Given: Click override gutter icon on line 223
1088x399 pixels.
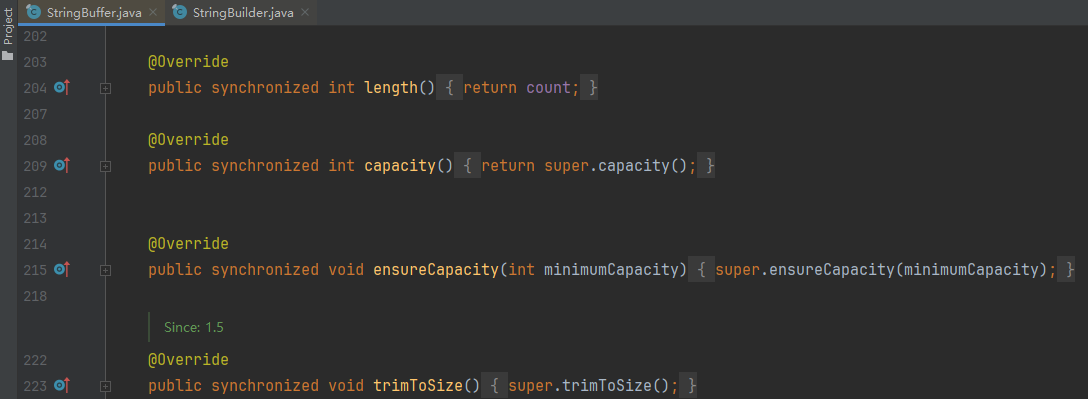Looking at the screenshot, I should (62, 385).
